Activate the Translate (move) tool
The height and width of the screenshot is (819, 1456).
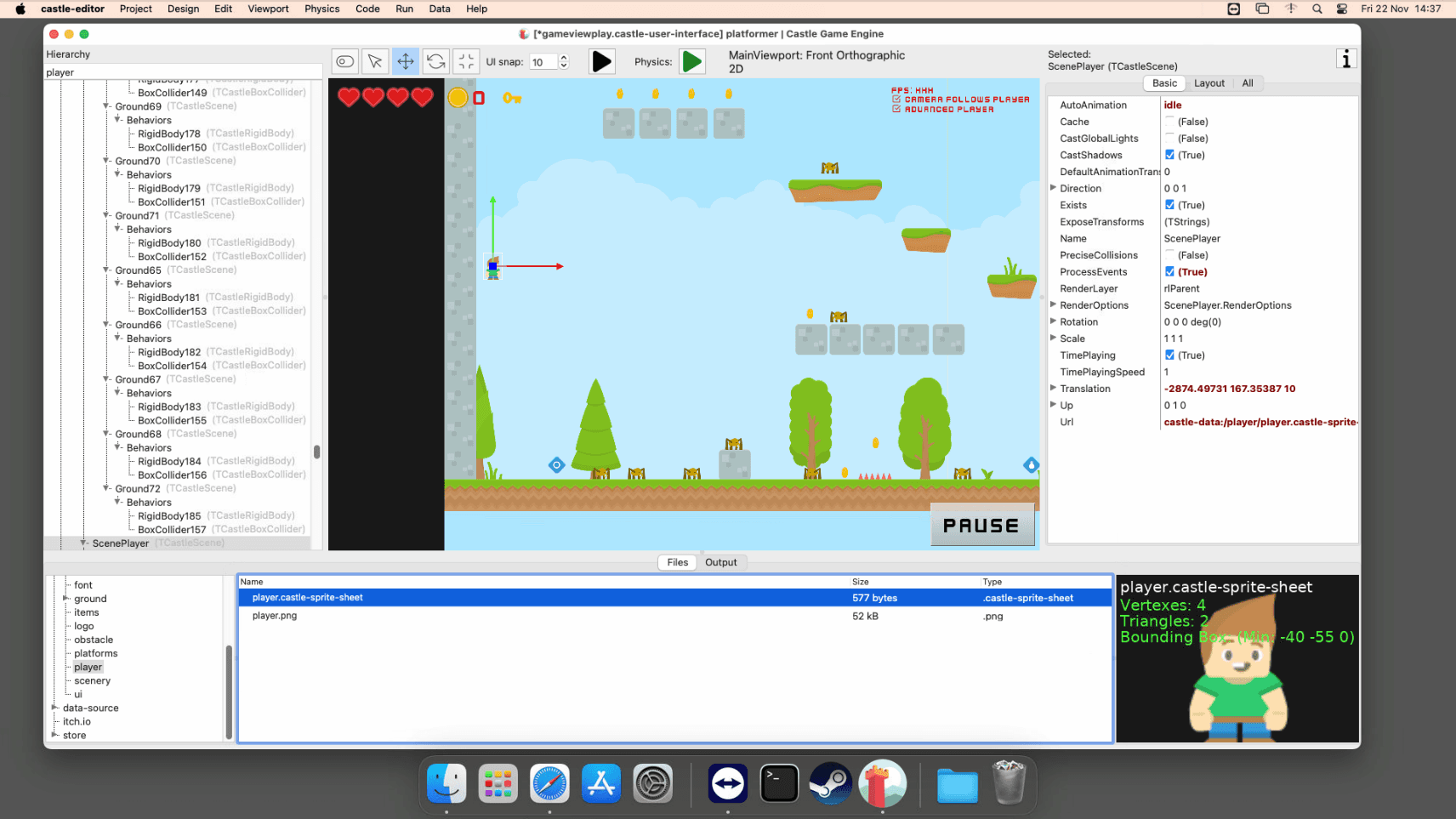406,61
